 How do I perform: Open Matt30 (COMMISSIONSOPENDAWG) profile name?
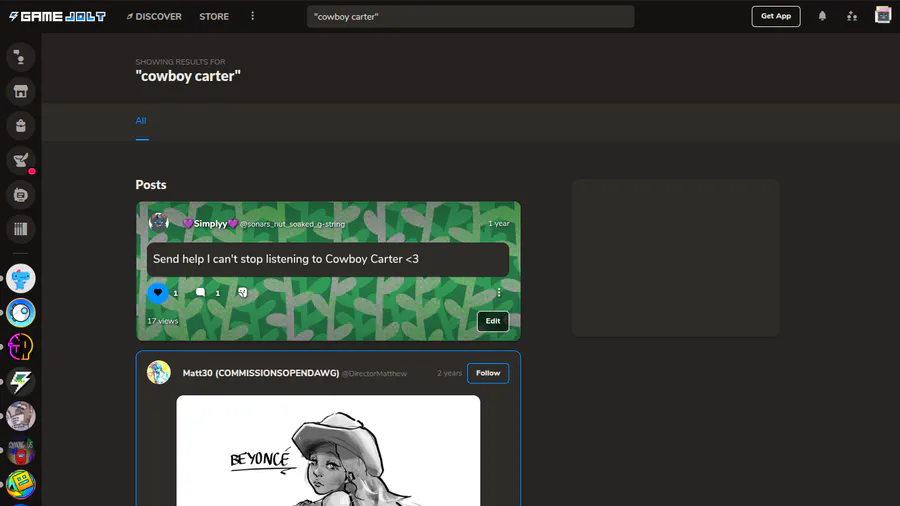tap(261, 373)
